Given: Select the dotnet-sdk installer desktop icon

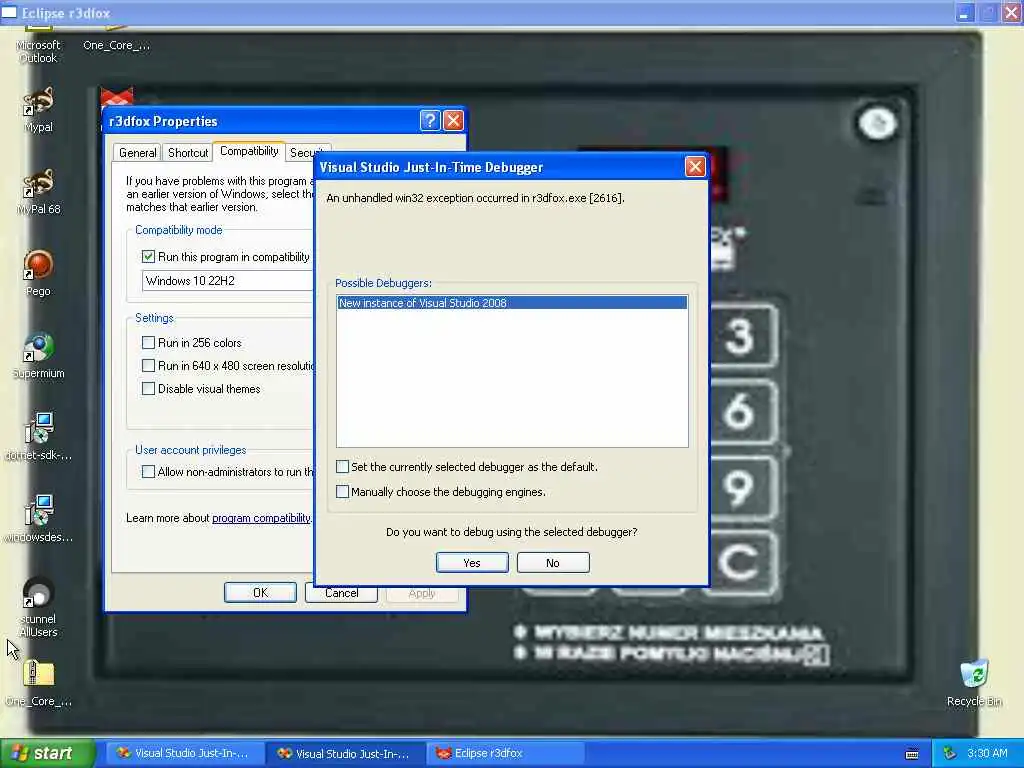Looking at the screenshot, I should coord(39,438).
